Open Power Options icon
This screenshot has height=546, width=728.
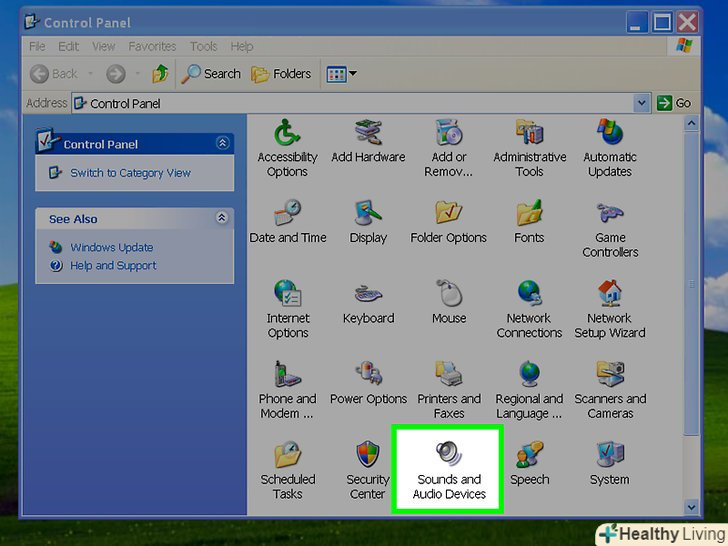point(368,383)
